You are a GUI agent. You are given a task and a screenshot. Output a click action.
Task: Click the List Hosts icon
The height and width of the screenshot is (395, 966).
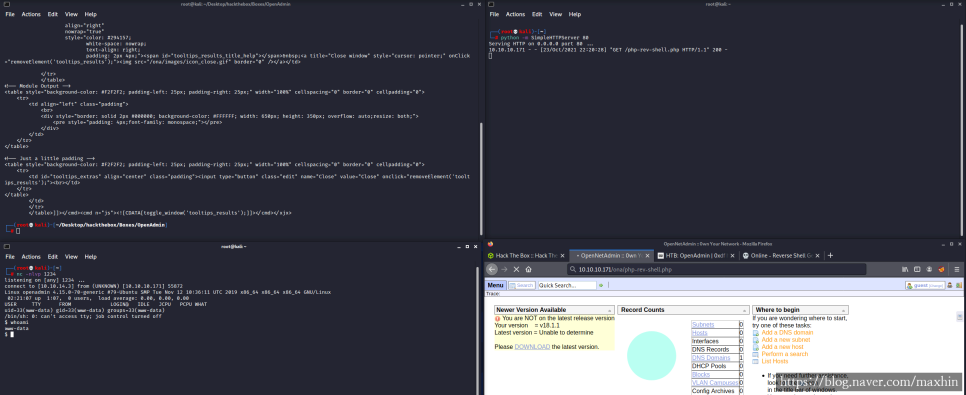756,361
